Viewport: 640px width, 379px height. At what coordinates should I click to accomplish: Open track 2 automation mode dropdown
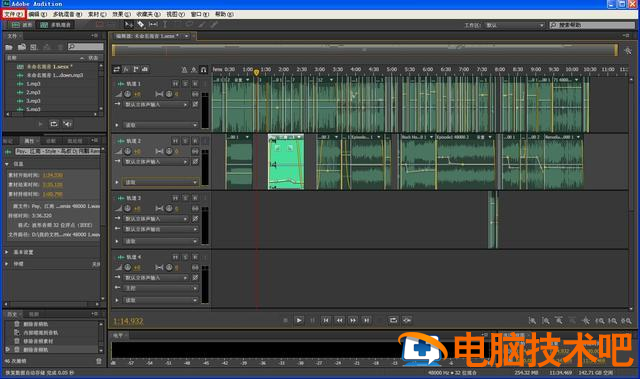(x=161, y=182)
